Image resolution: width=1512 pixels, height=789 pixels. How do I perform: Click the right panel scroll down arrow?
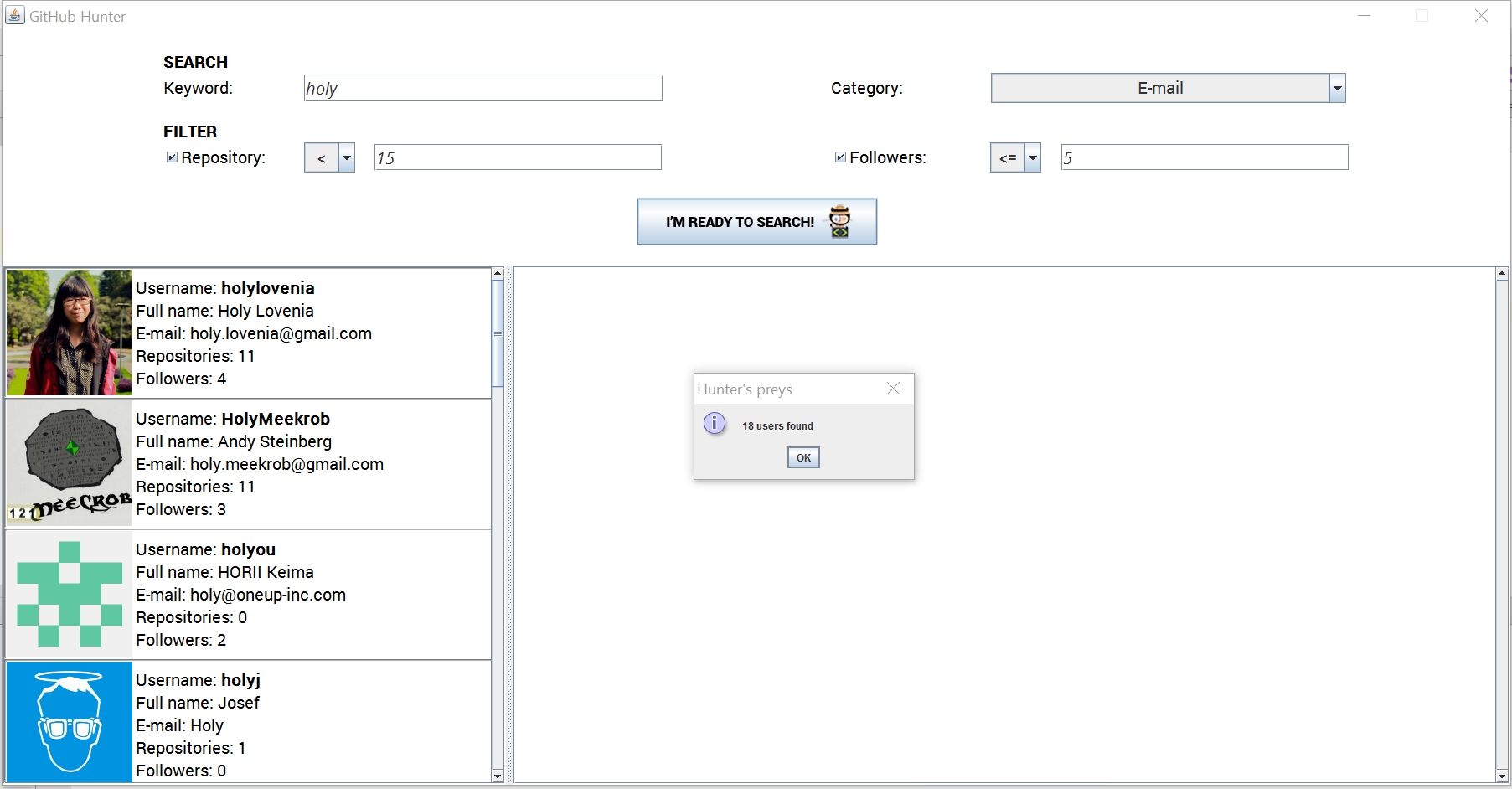[1502, 776]
